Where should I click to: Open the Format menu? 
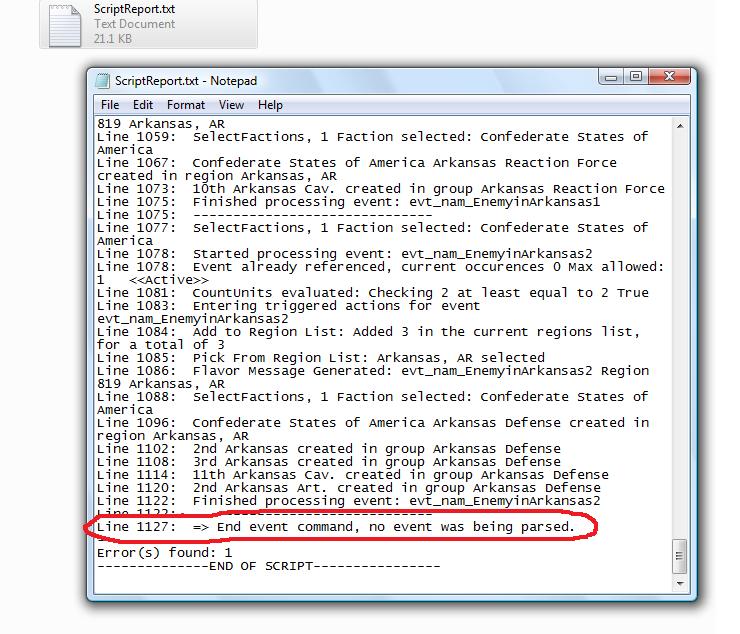[186, 105]
